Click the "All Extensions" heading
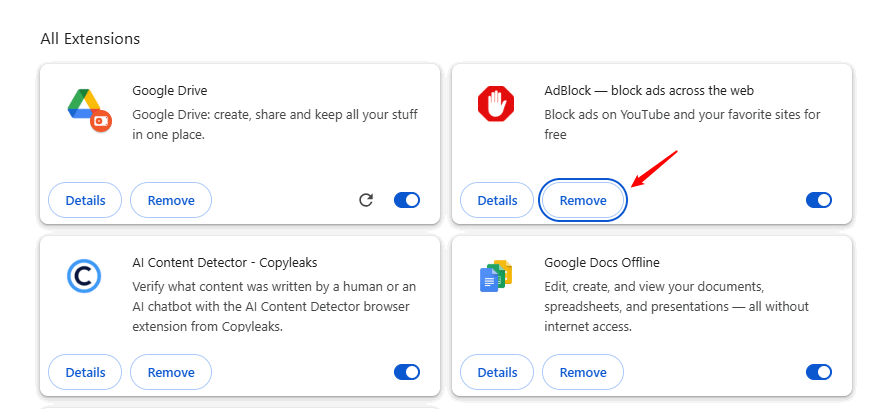885x409 pixels. (90, 39)
